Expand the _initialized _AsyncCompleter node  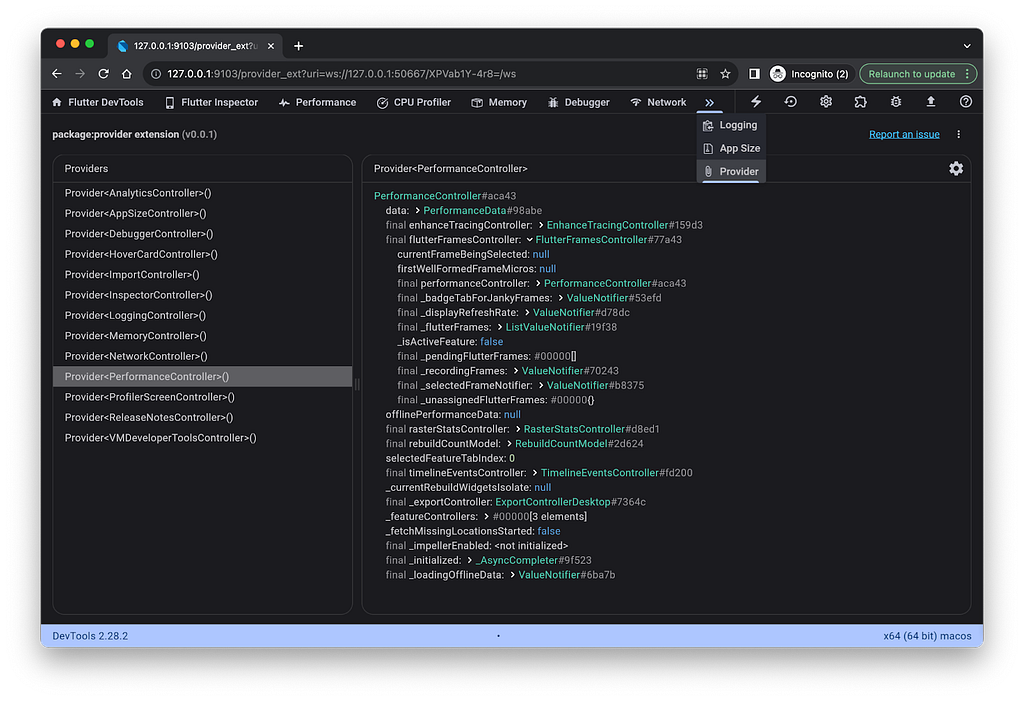point(469,561)
